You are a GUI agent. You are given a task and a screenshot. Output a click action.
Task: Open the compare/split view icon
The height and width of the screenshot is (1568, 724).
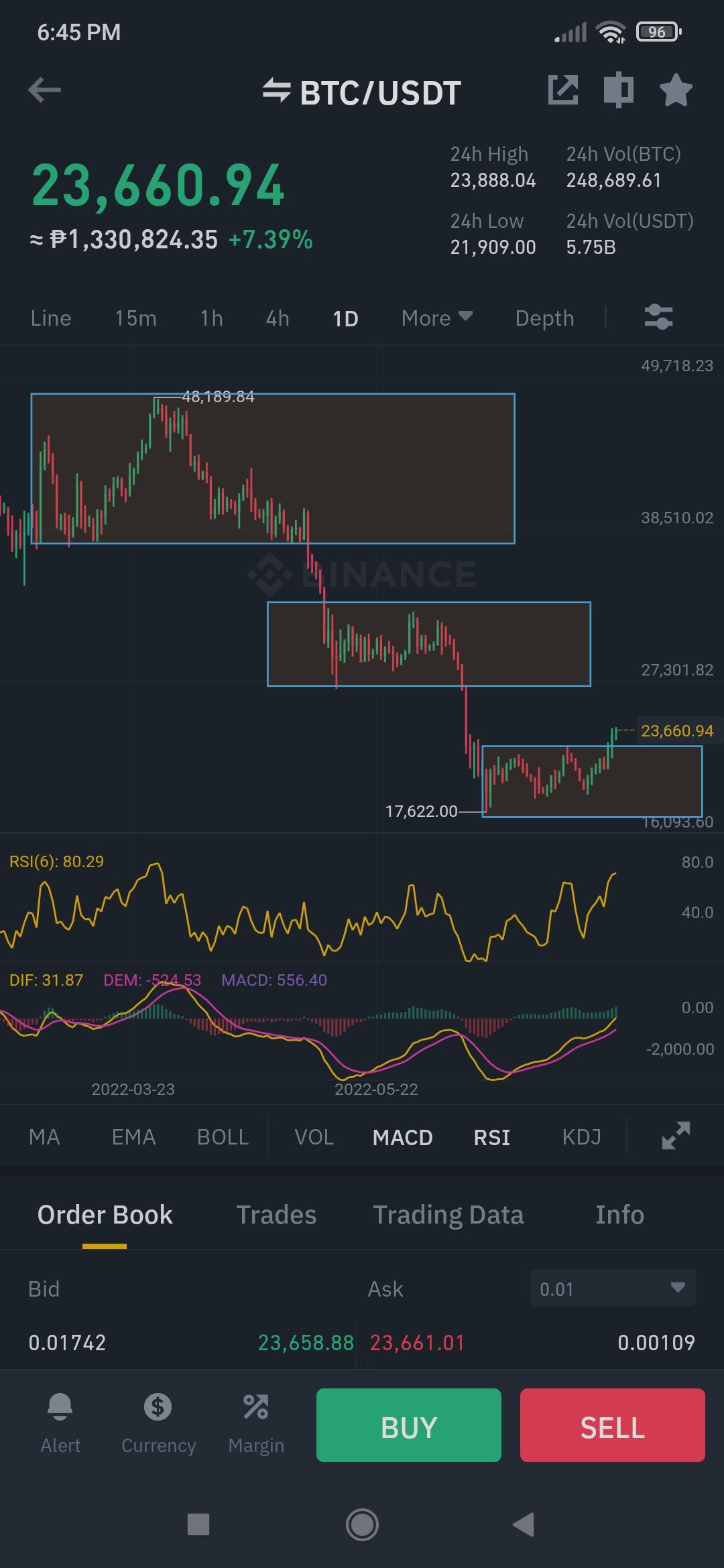tap(619, 90)
